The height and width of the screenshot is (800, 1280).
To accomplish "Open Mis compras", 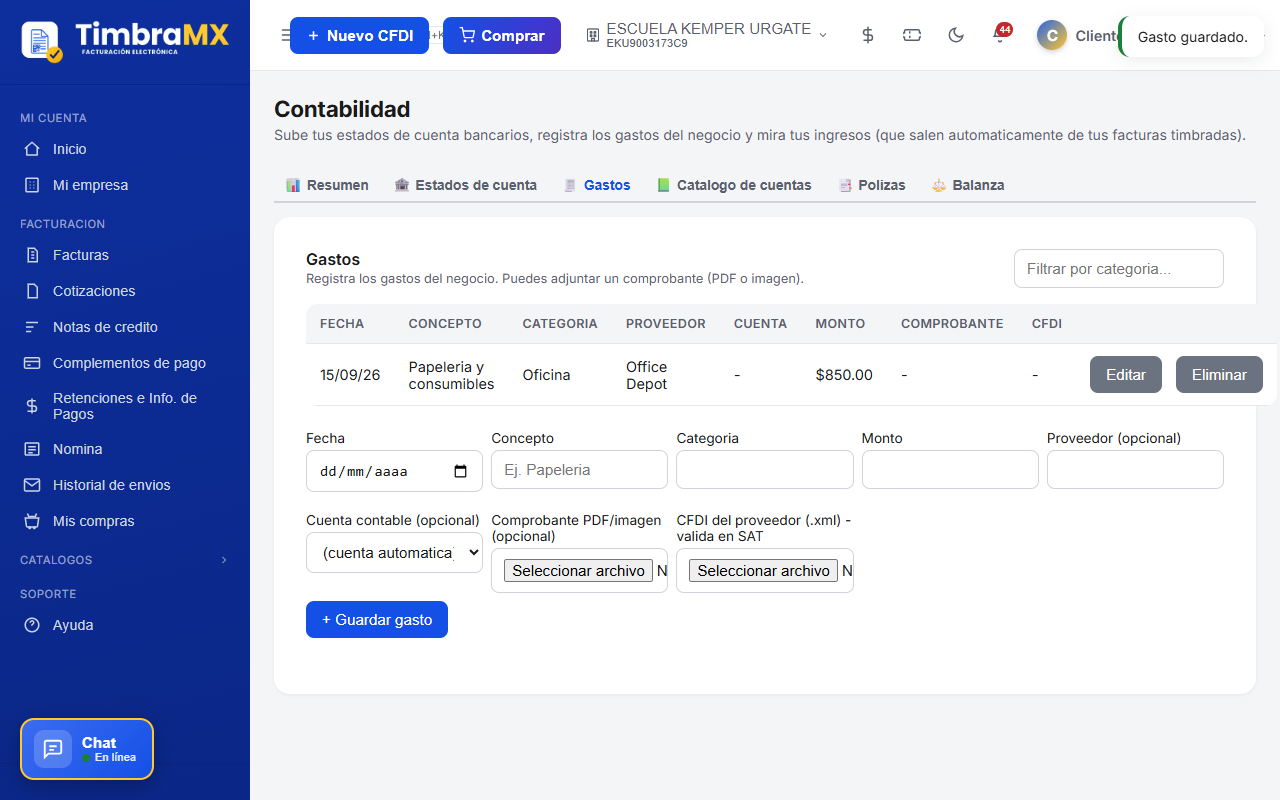I will [125, 521].
